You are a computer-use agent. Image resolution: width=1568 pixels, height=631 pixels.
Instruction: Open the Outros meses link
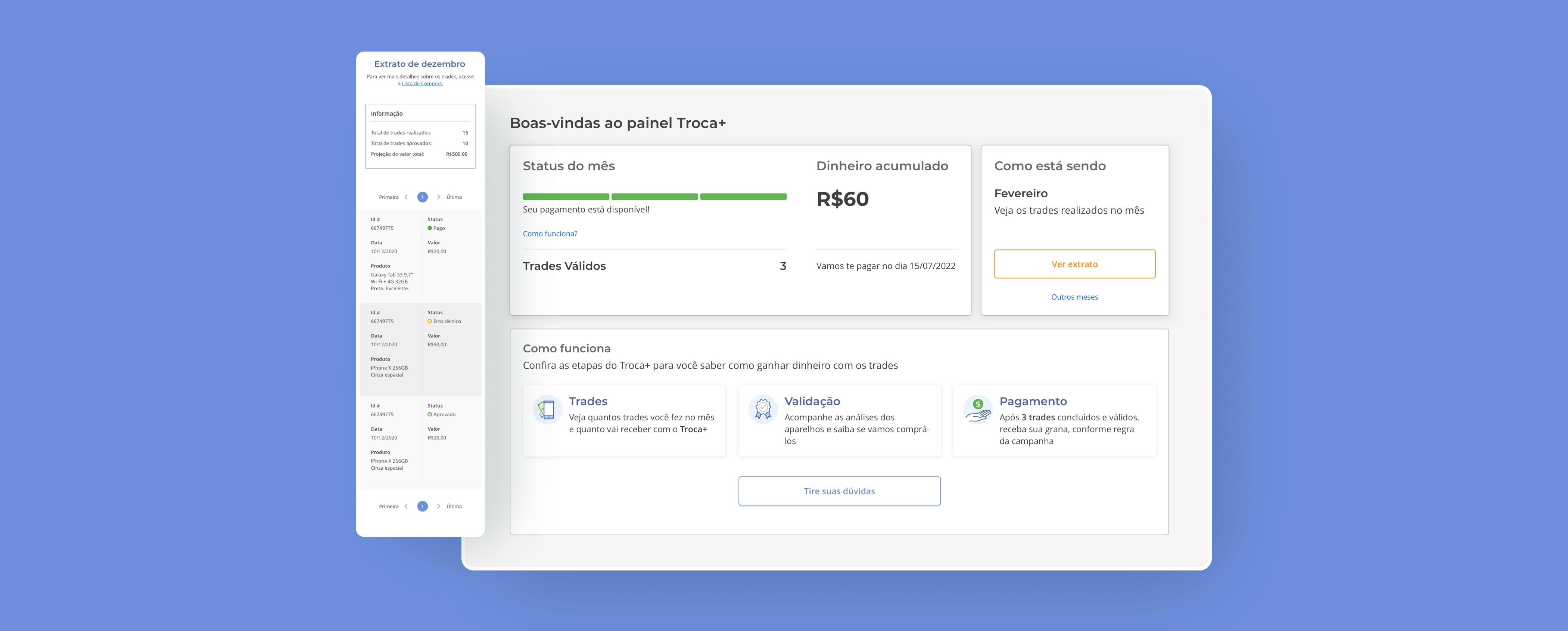1074,297
